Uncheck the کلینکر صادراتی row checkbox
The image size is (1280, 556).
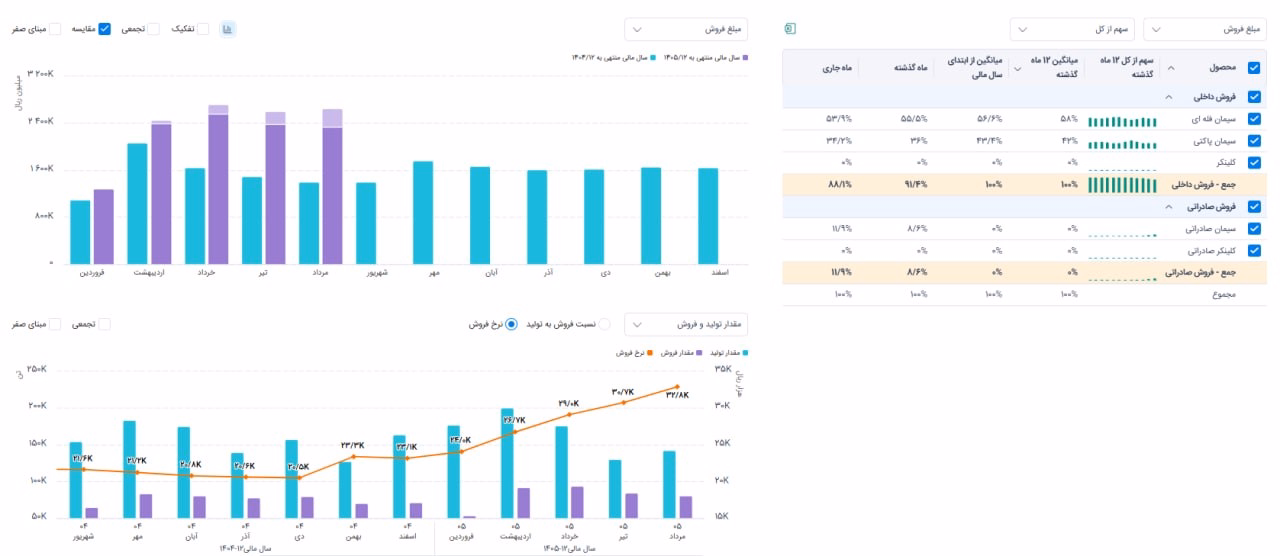tap(1254, 250)
